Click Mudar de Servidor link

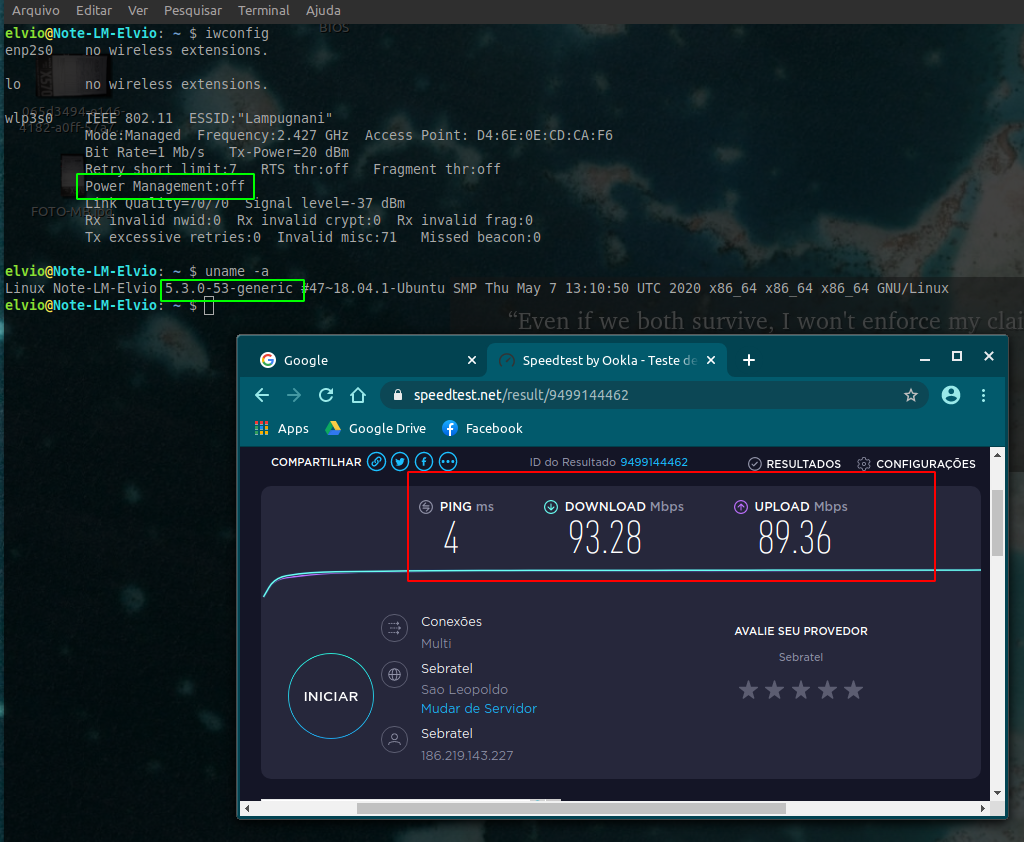(479, 709)
